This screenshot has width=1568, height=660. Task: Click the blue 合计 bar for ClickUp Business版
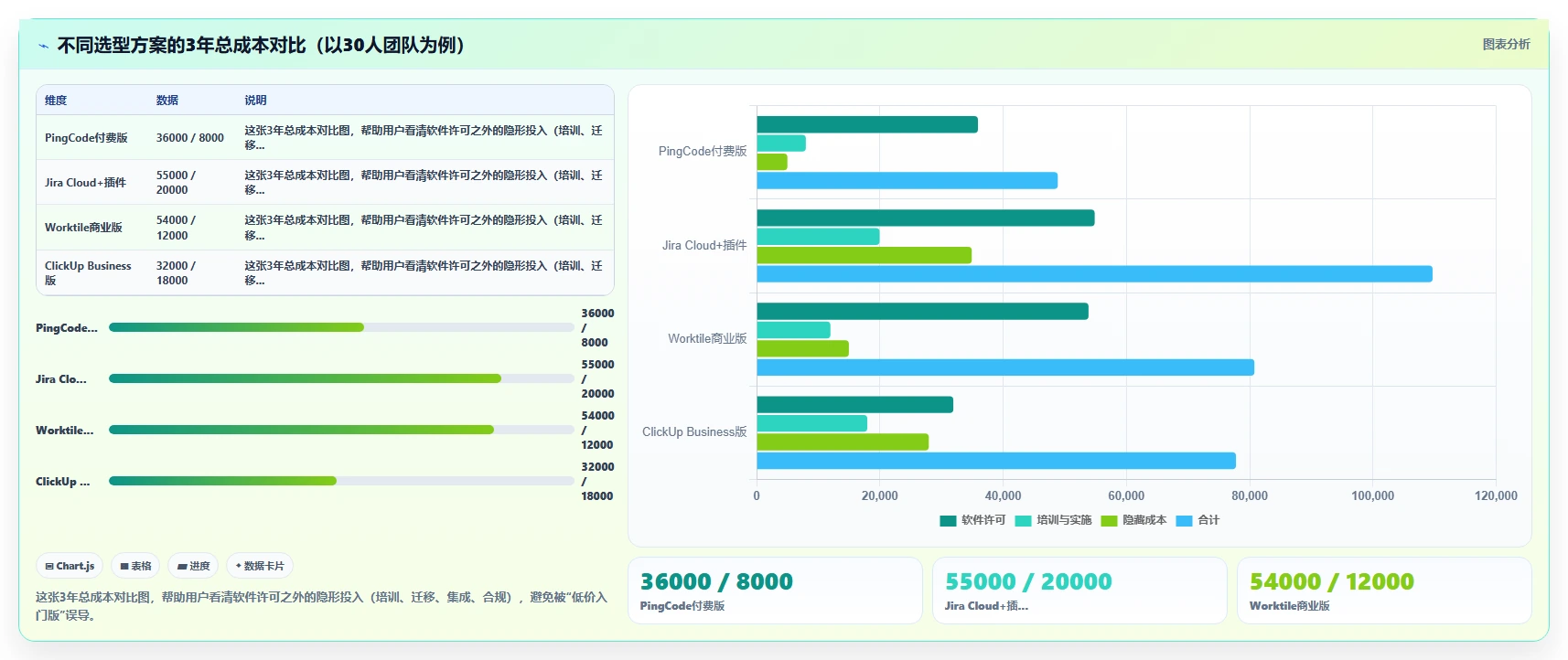click(x=996, y=461)
